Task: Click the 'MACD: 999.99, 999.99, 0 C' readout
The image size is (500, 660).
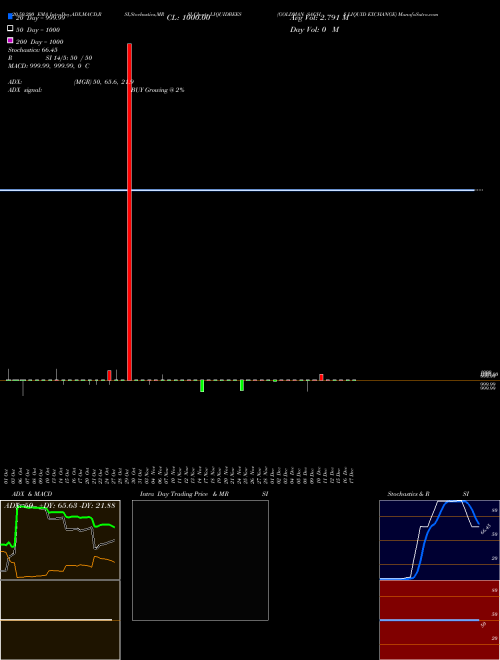Action: pyautogui.click(x=48, y=66)
